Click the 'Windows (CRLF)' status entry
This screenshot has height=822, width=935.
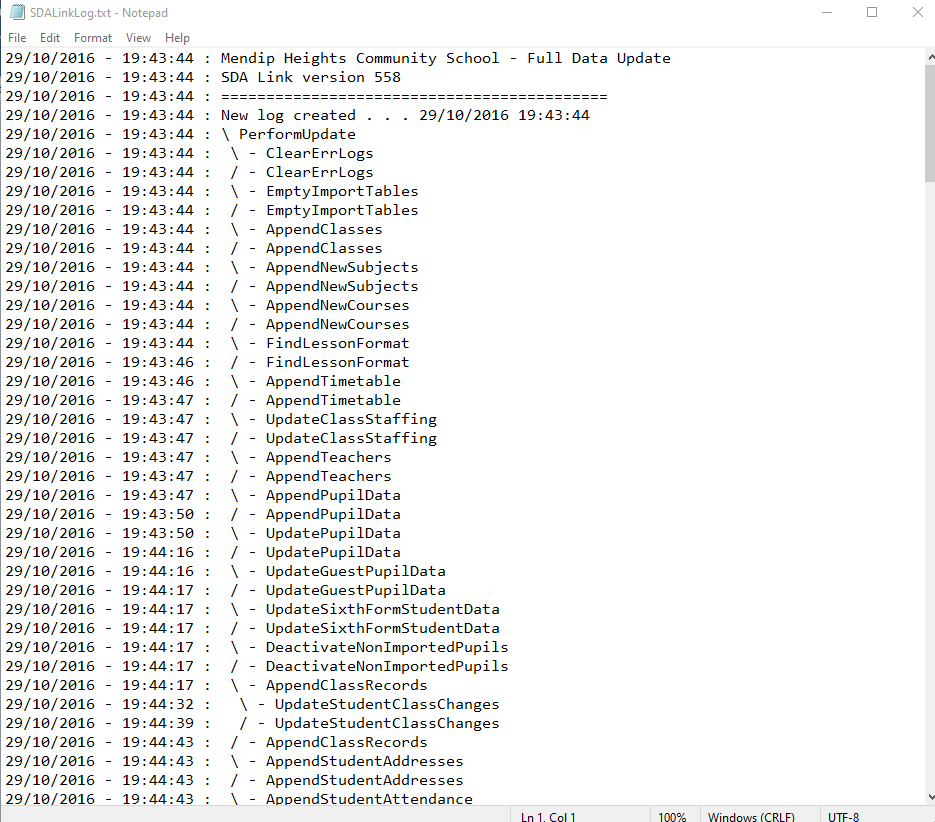click(x=751, y=816)
